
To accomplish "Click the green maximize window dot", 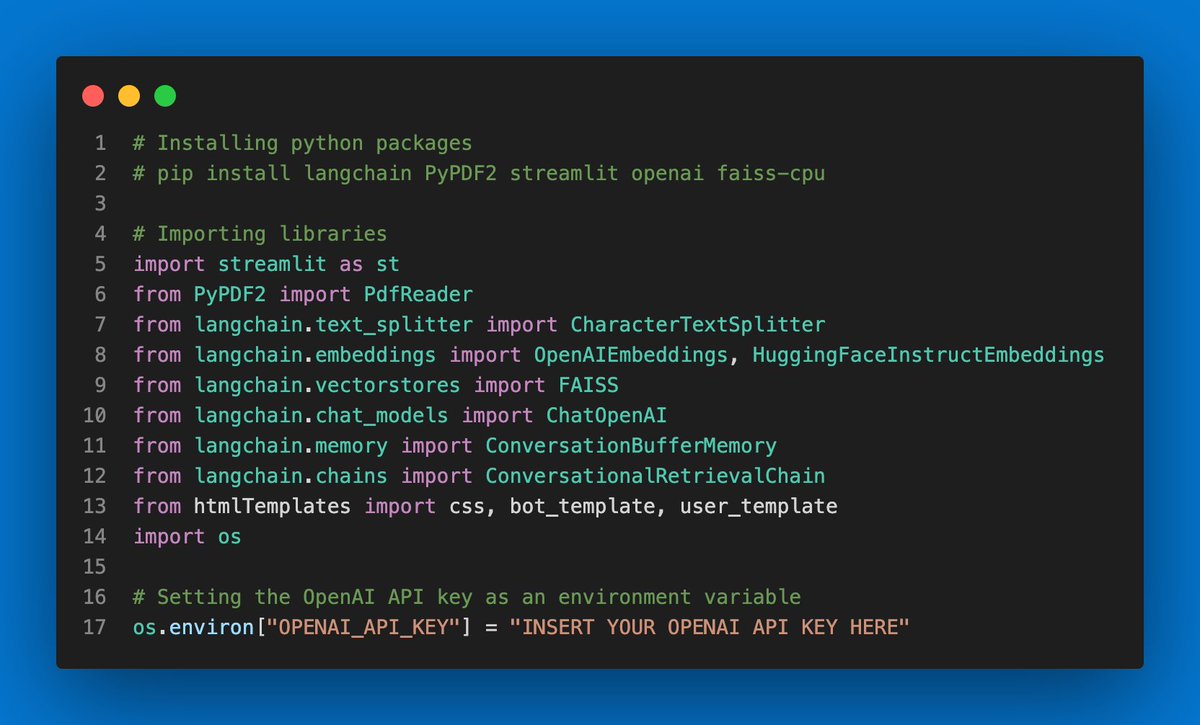I will [x=165, y=96].
